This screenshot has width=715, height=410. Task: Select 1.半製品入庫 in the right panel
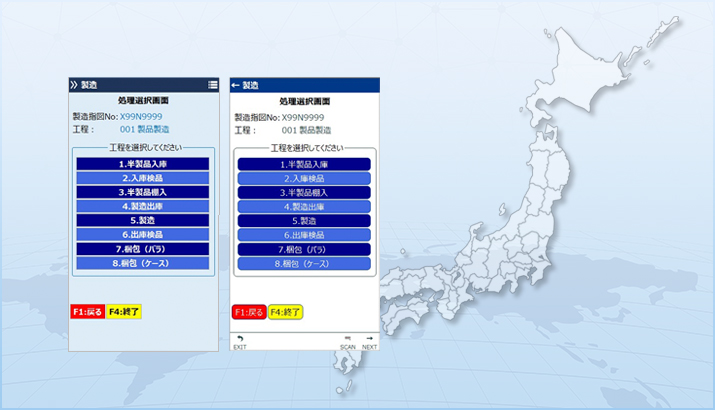304,163
